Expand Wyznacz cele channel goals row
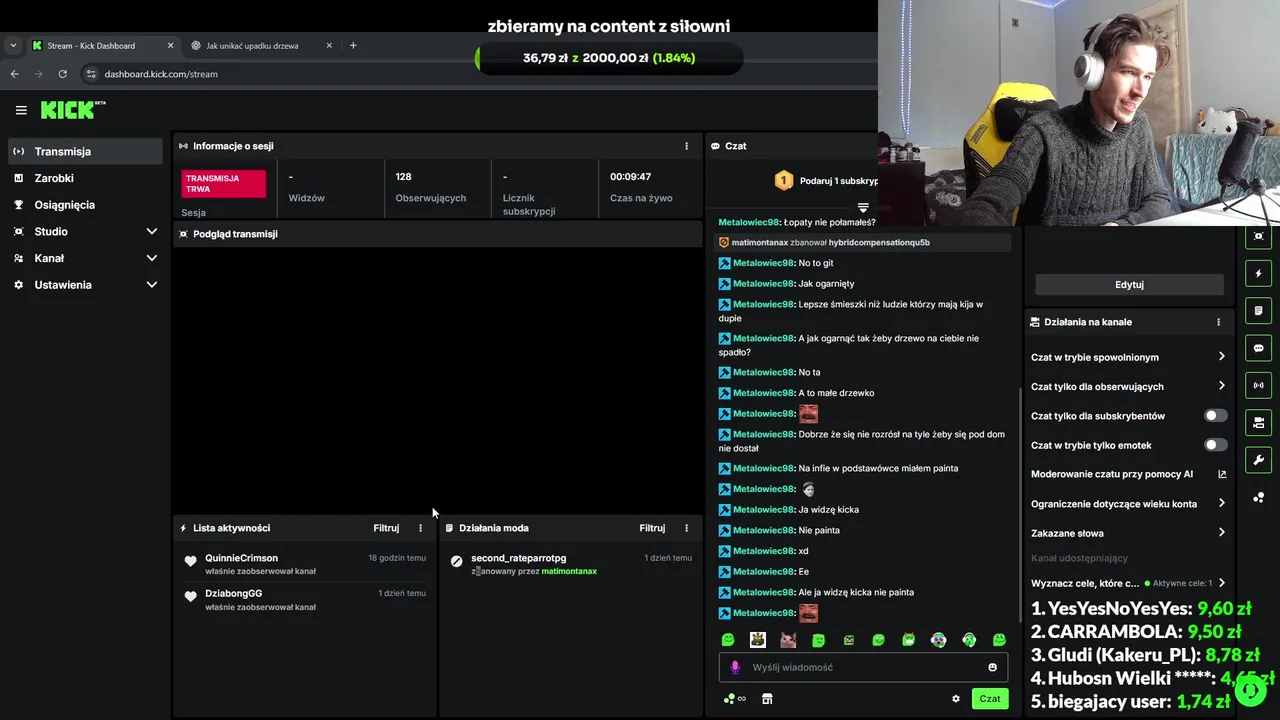Image resolution: width=1280 pixels, height=720 pixels. pos(1128,583)
